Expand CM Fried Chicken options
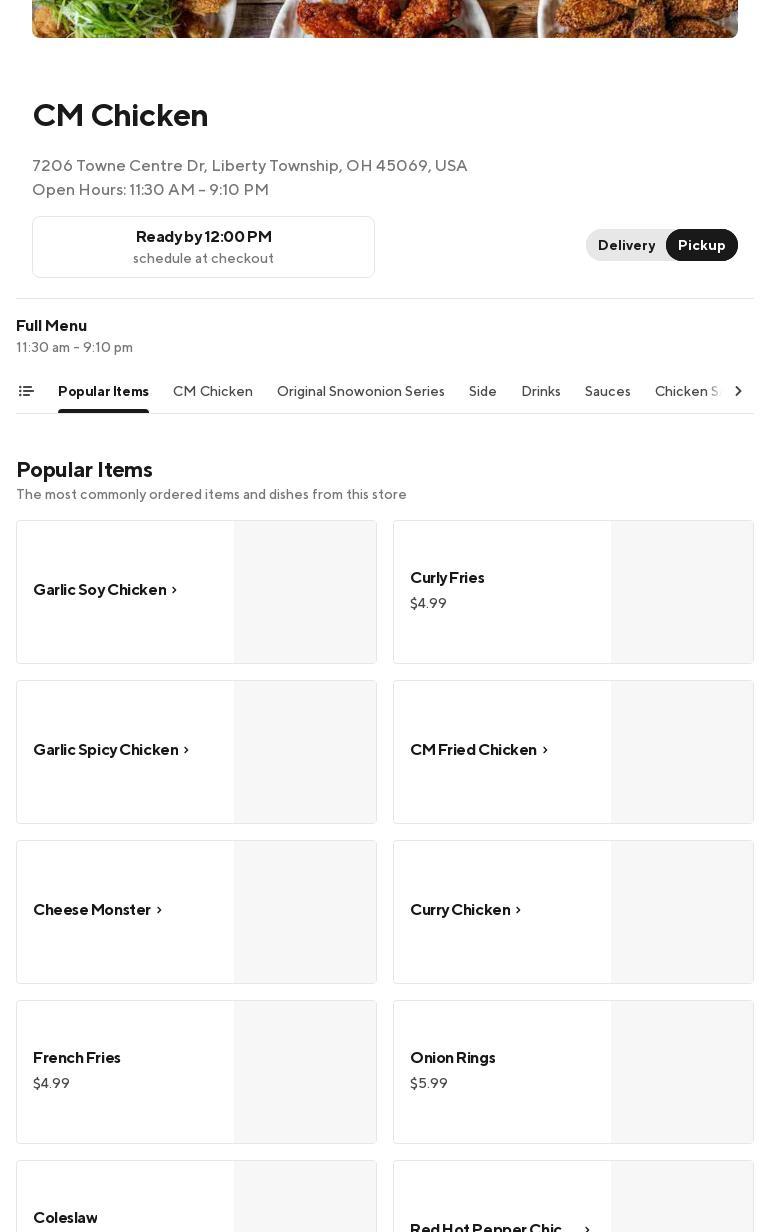 (480, 750)
